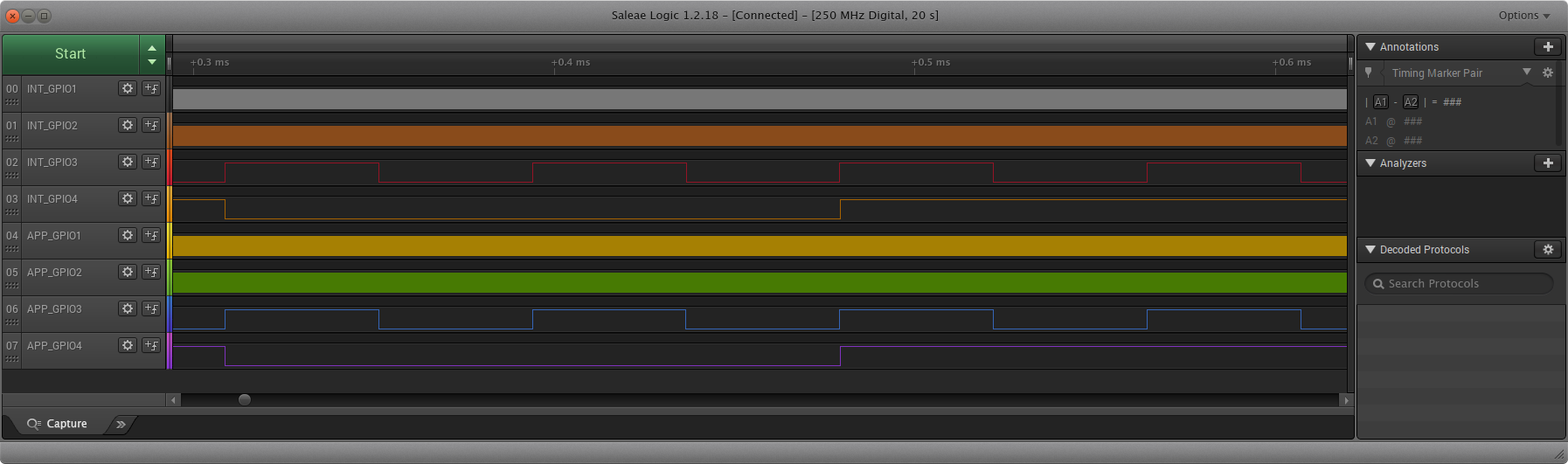
Task: Collapse the Analyzers panel
Action: pos(1370,163)
